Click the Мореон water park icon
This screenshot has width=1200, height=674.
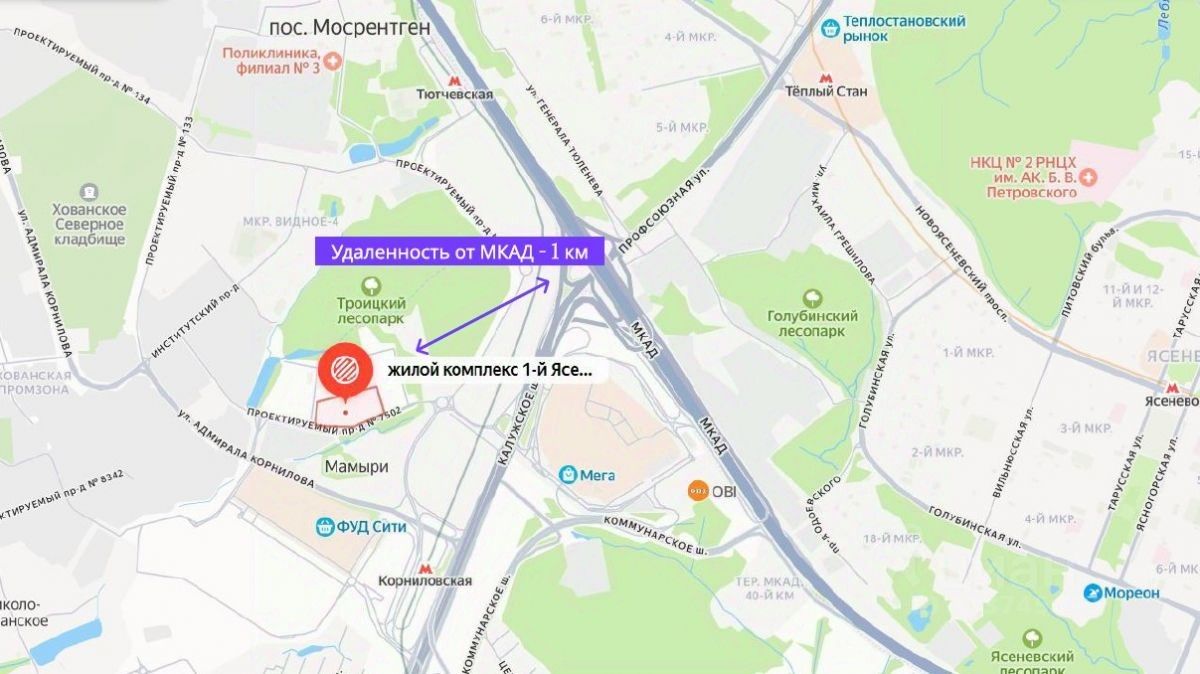pos(1093,593)
